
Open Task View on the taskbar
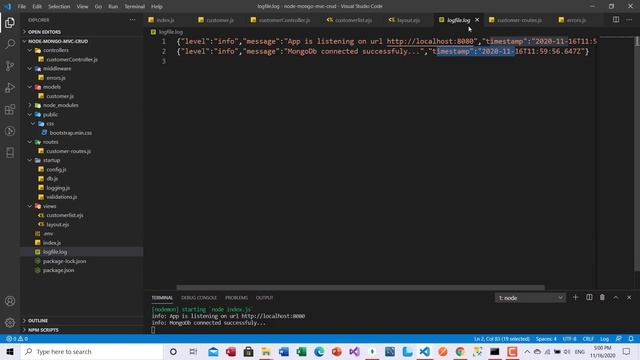point(193,351)
